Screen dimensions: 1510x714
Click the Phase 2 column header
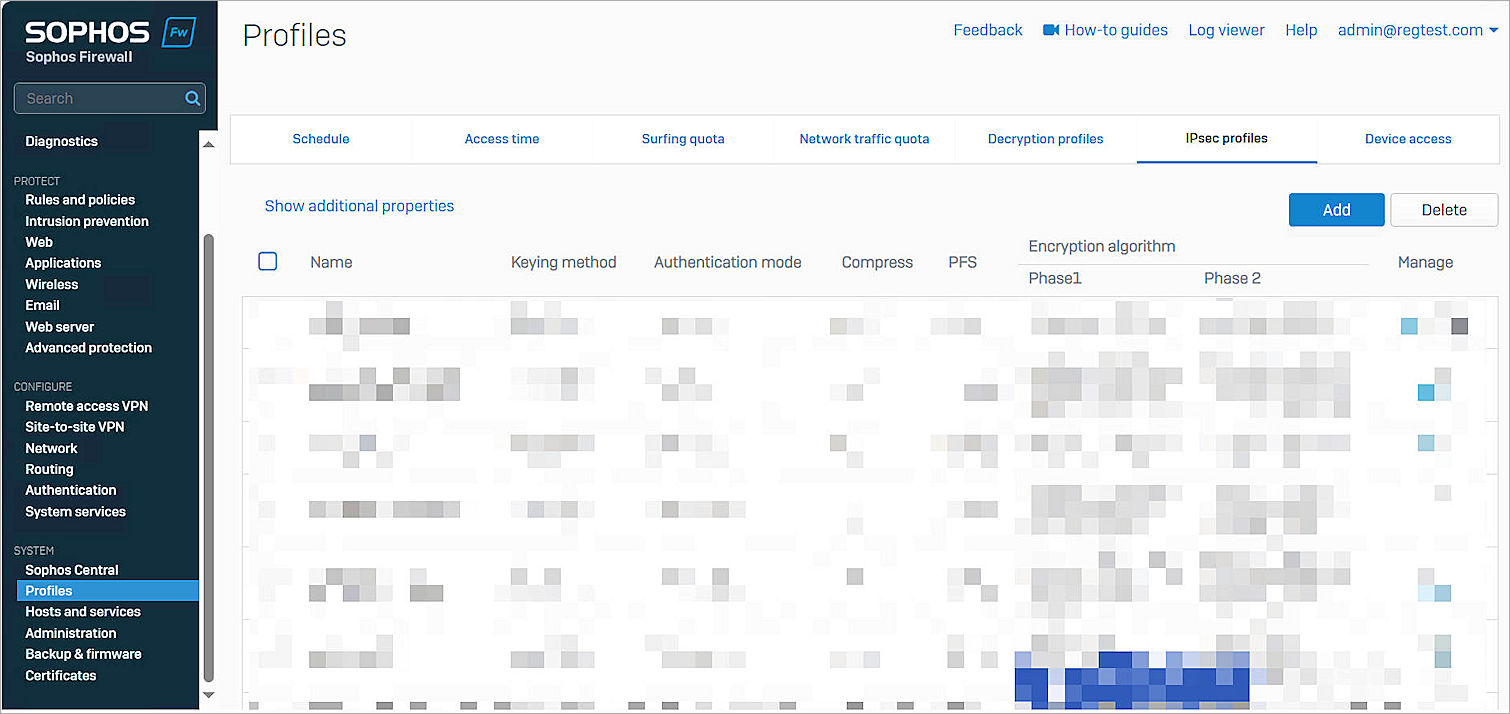click(x=1232, y=278)
